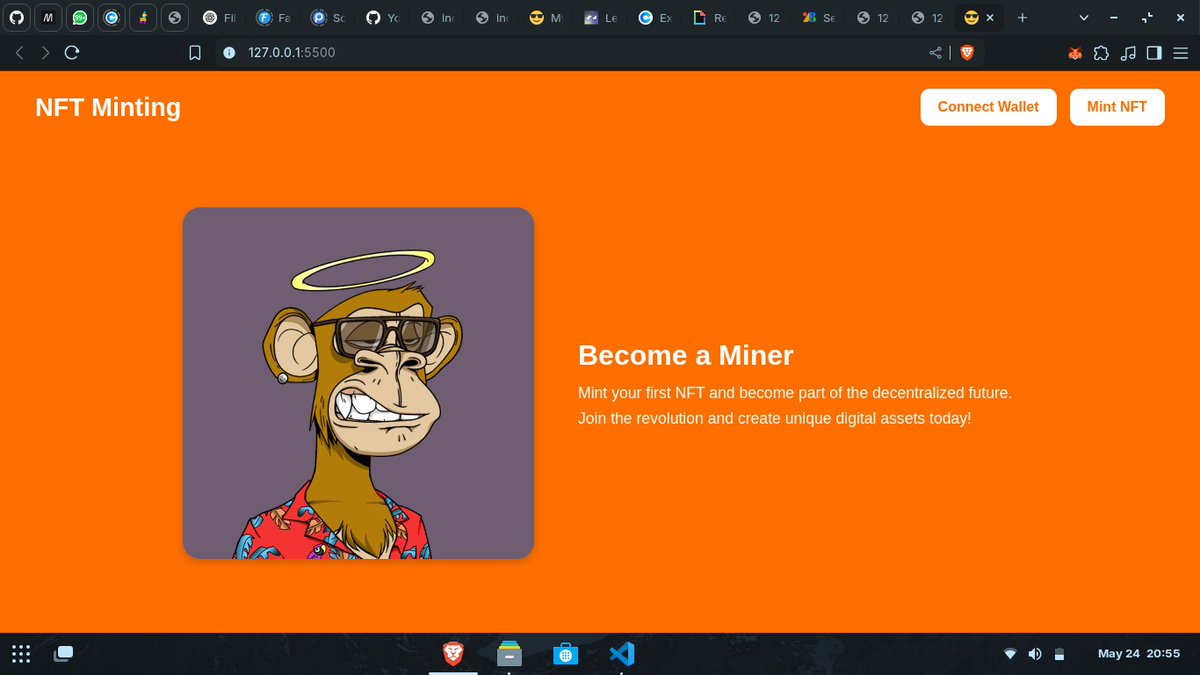Open the pinned globe icon tab
Screen dimensions: 1200x675
[175, 17]
